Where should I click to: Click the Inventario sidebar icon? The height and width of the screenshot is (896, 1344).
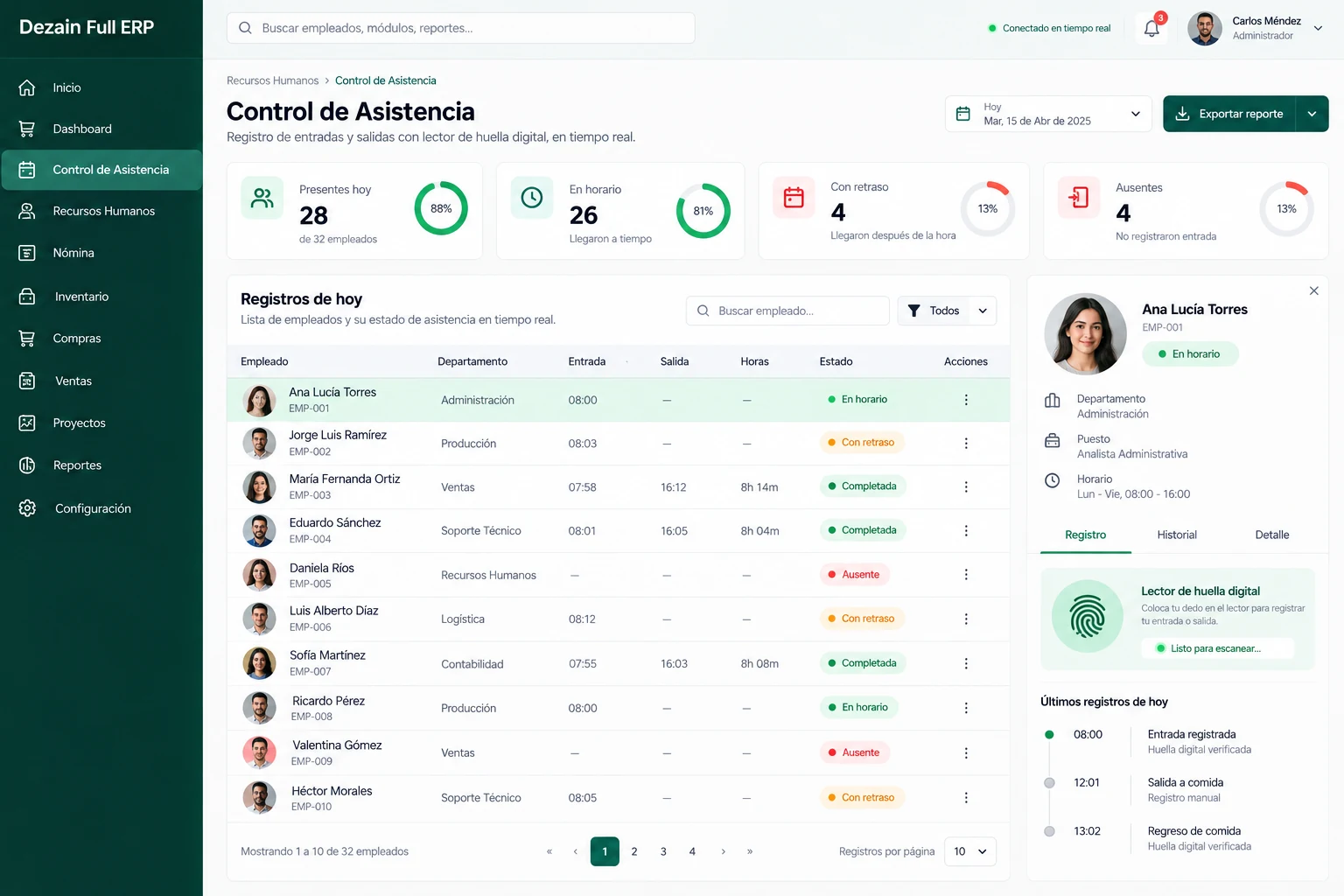(x=27, y=297)
